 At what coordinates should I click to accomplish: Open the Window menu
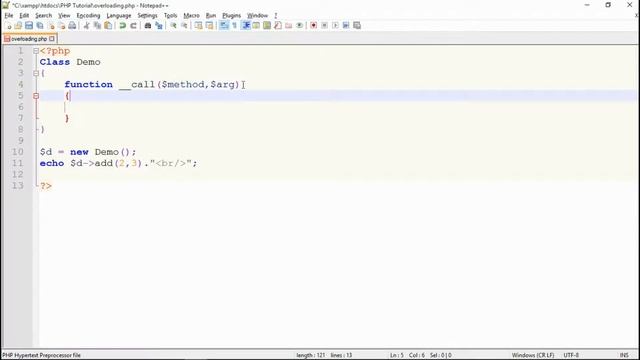(257, 16)
